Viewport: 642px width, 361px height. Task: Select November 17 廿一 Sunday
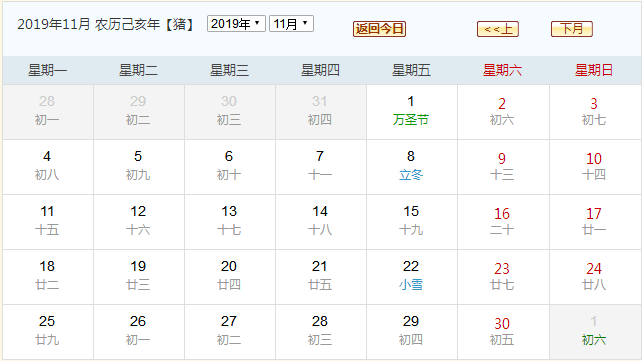[x=594, y=222]
